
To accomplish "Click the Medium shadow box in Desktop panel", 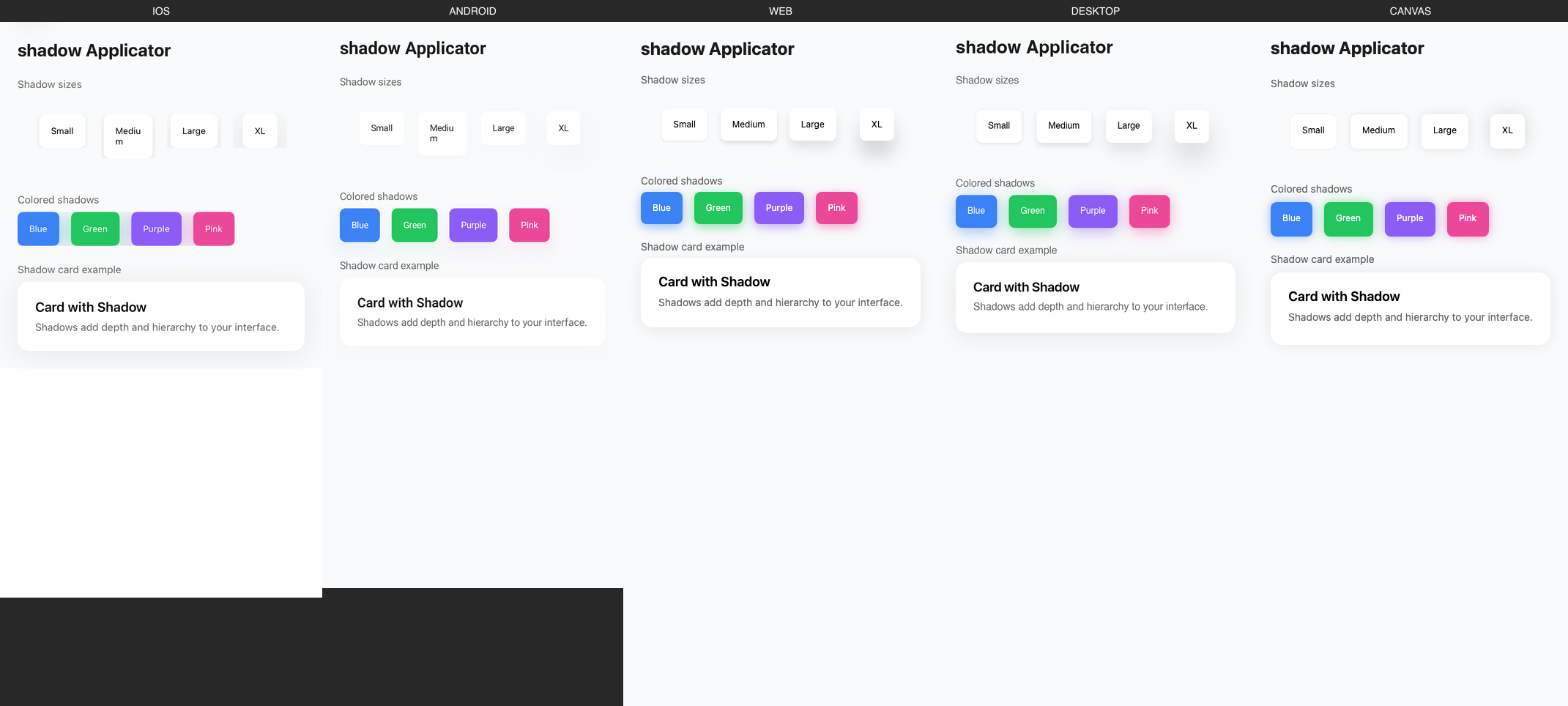I will coord(1063,126).
